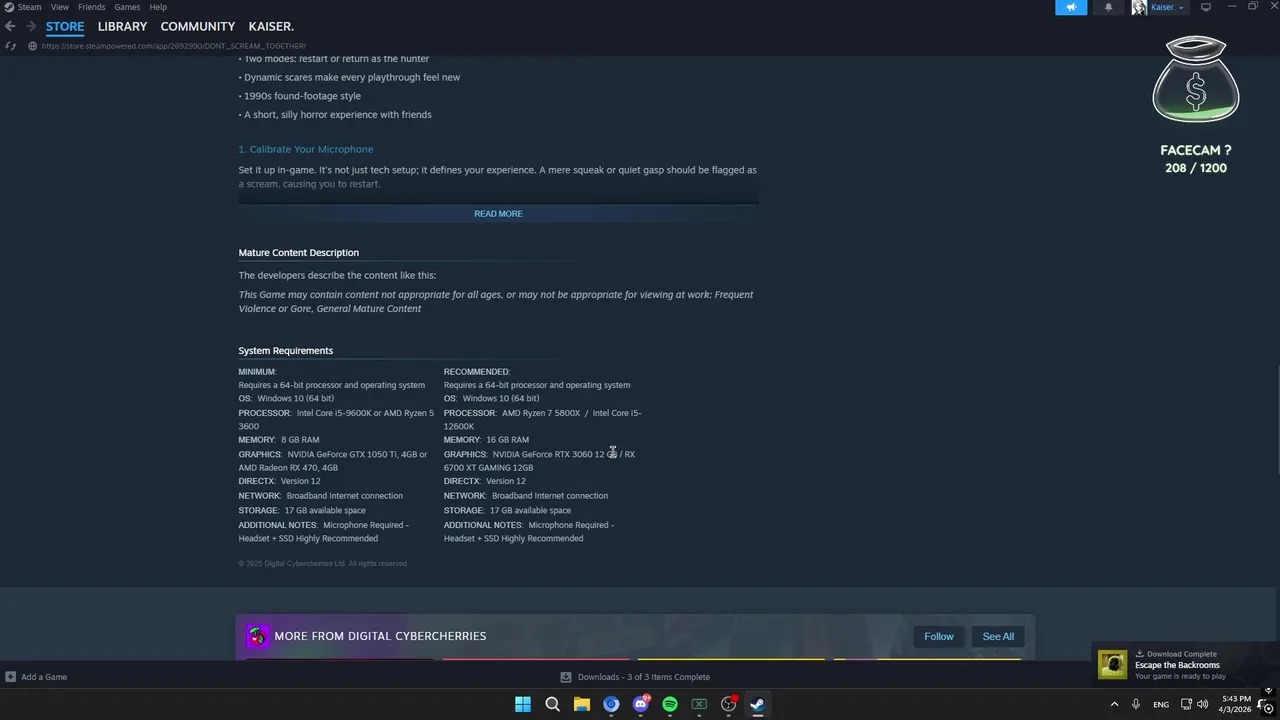Go forward with the right arrow
The image size is (1280, 720).
[31, 26]
